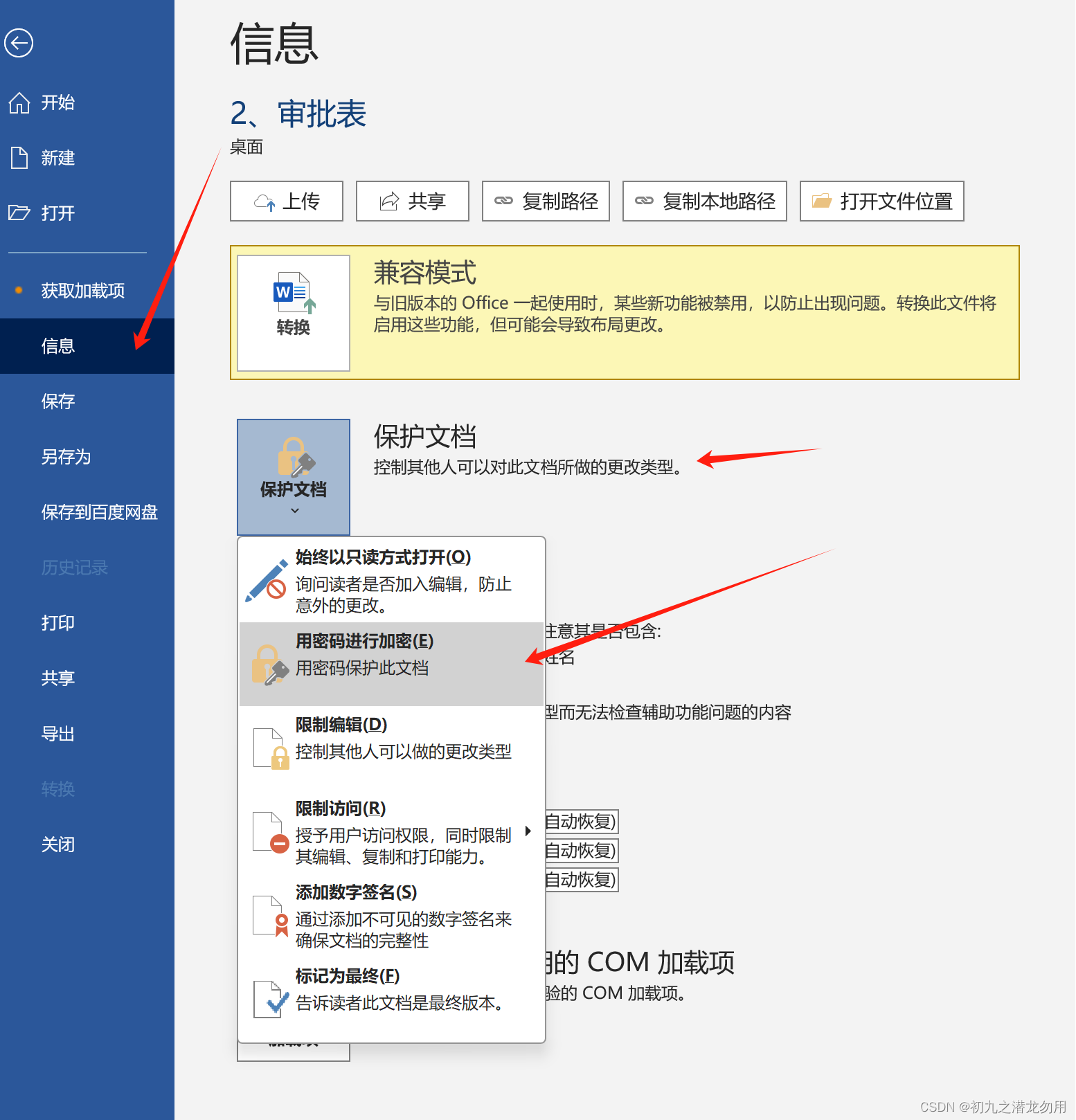Image resolution: width=1076 pixels, height=1120 pixels.
Task: Click the folder icon in 打开文件位置
Action: click(822, 201)
